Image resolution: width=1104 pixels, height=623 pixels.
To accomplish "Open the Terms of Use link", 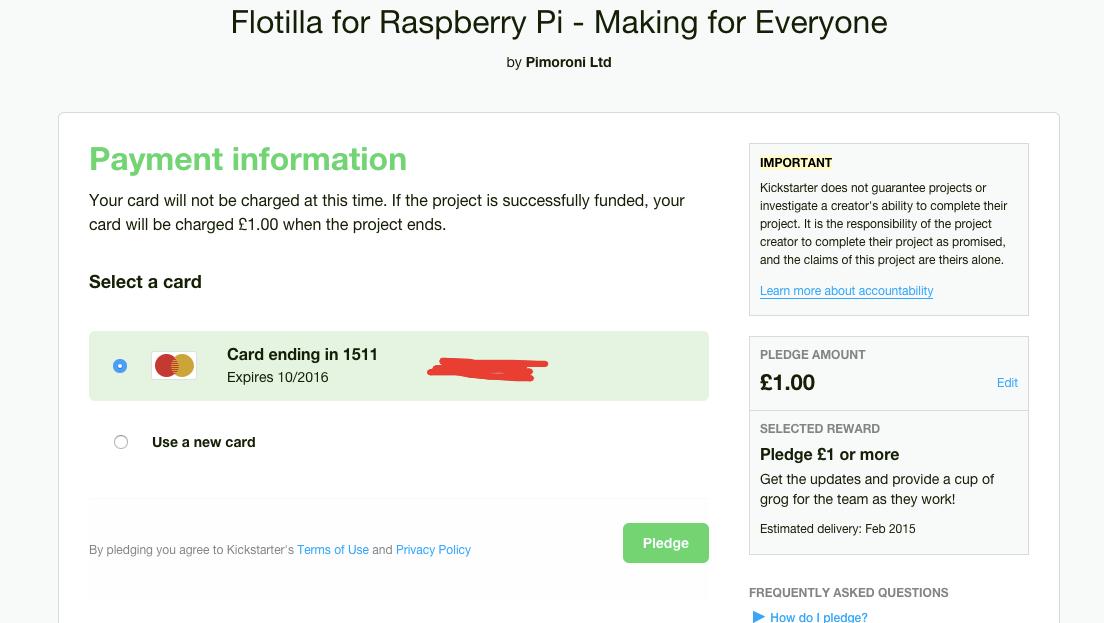I will coord(333,550).
